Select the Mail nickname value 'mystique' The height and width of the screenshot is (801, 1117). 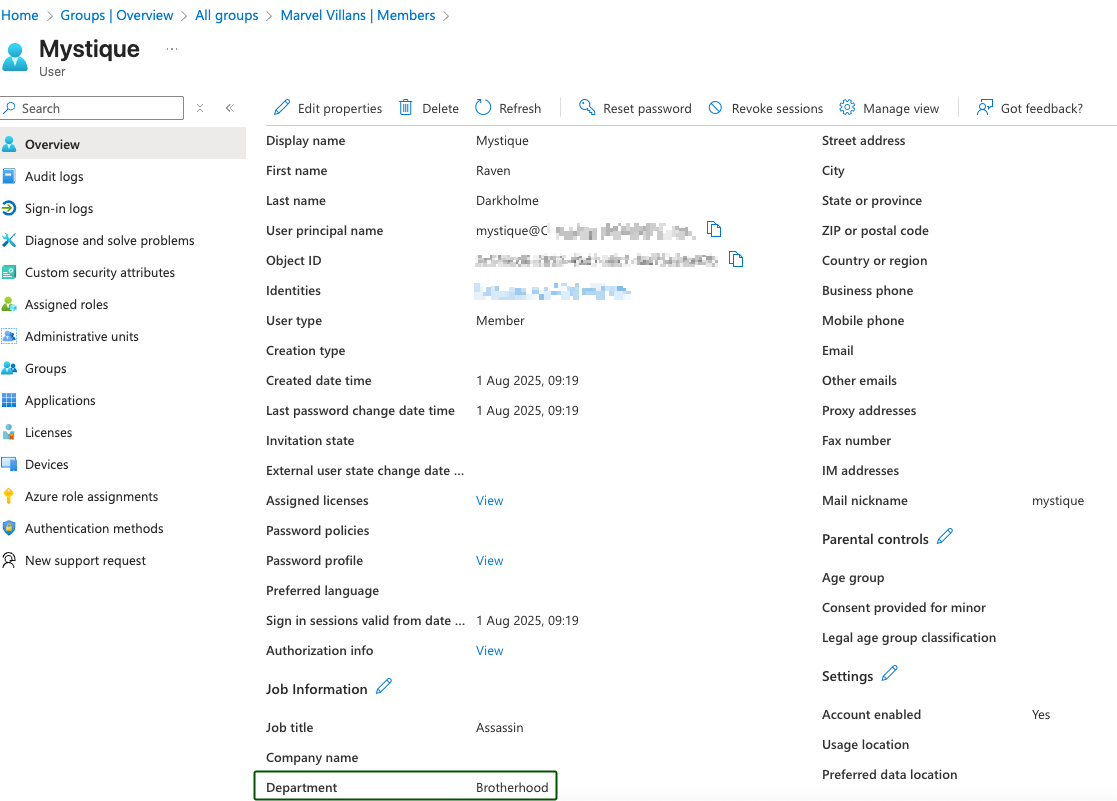(x=1058, y=500)
